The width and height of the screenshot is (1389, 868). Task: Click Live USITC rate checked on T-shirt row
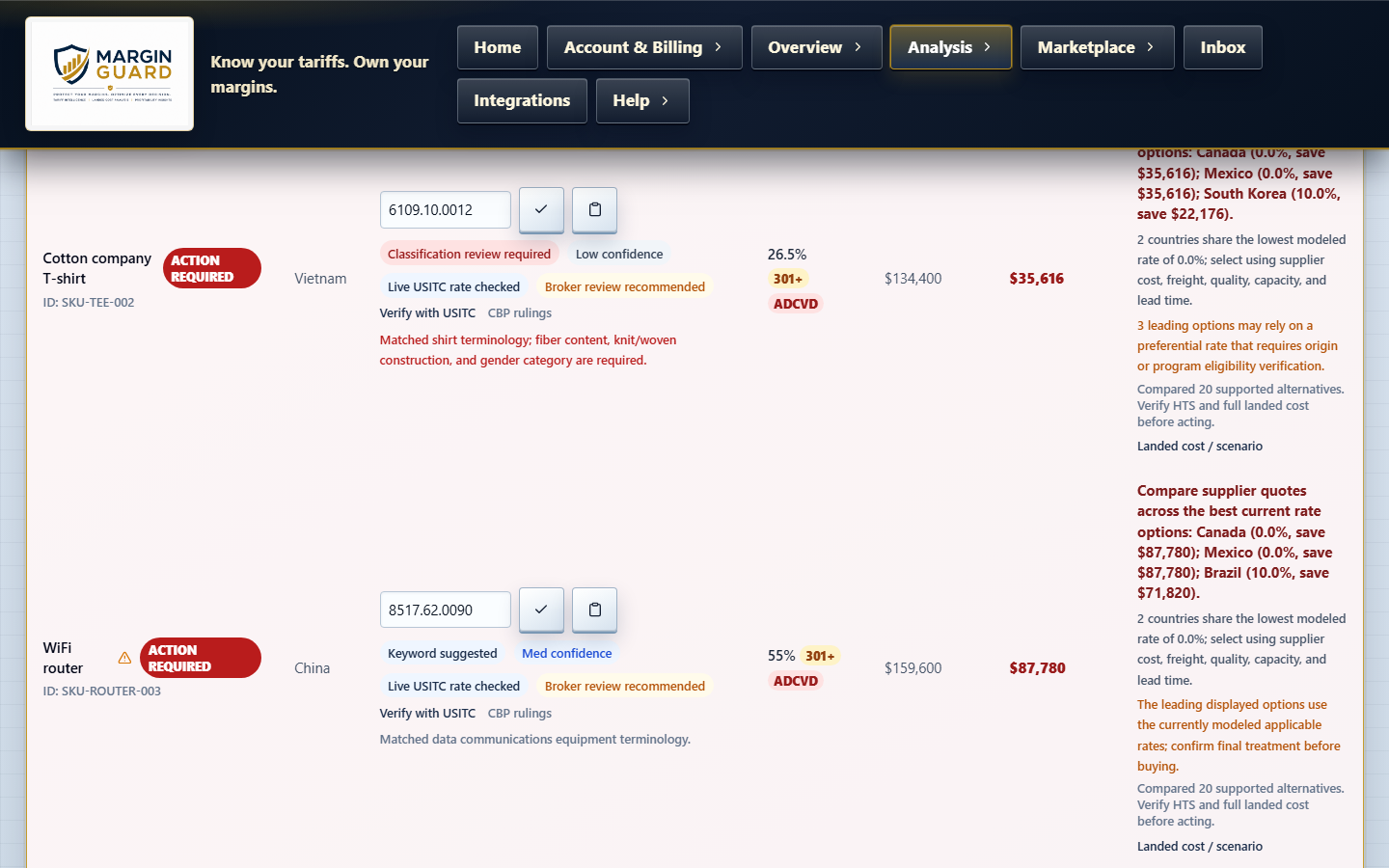[x=453, y=286]
